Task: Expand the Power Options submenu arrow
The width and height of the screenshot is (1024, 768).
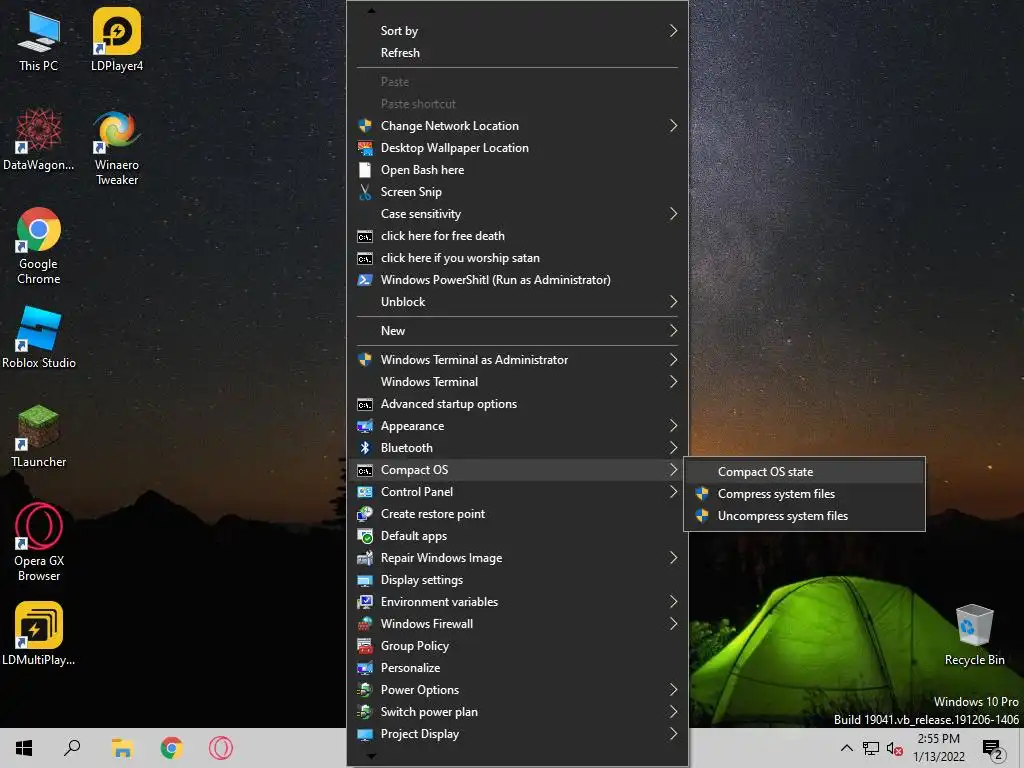Action: 673,690
